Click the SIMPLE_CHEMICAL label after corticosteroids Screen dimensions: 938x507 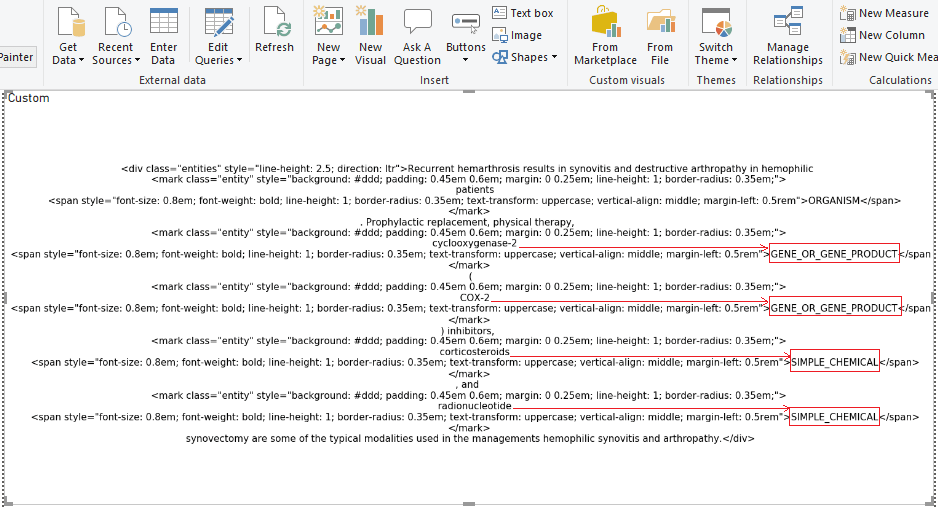pos(835,362)
